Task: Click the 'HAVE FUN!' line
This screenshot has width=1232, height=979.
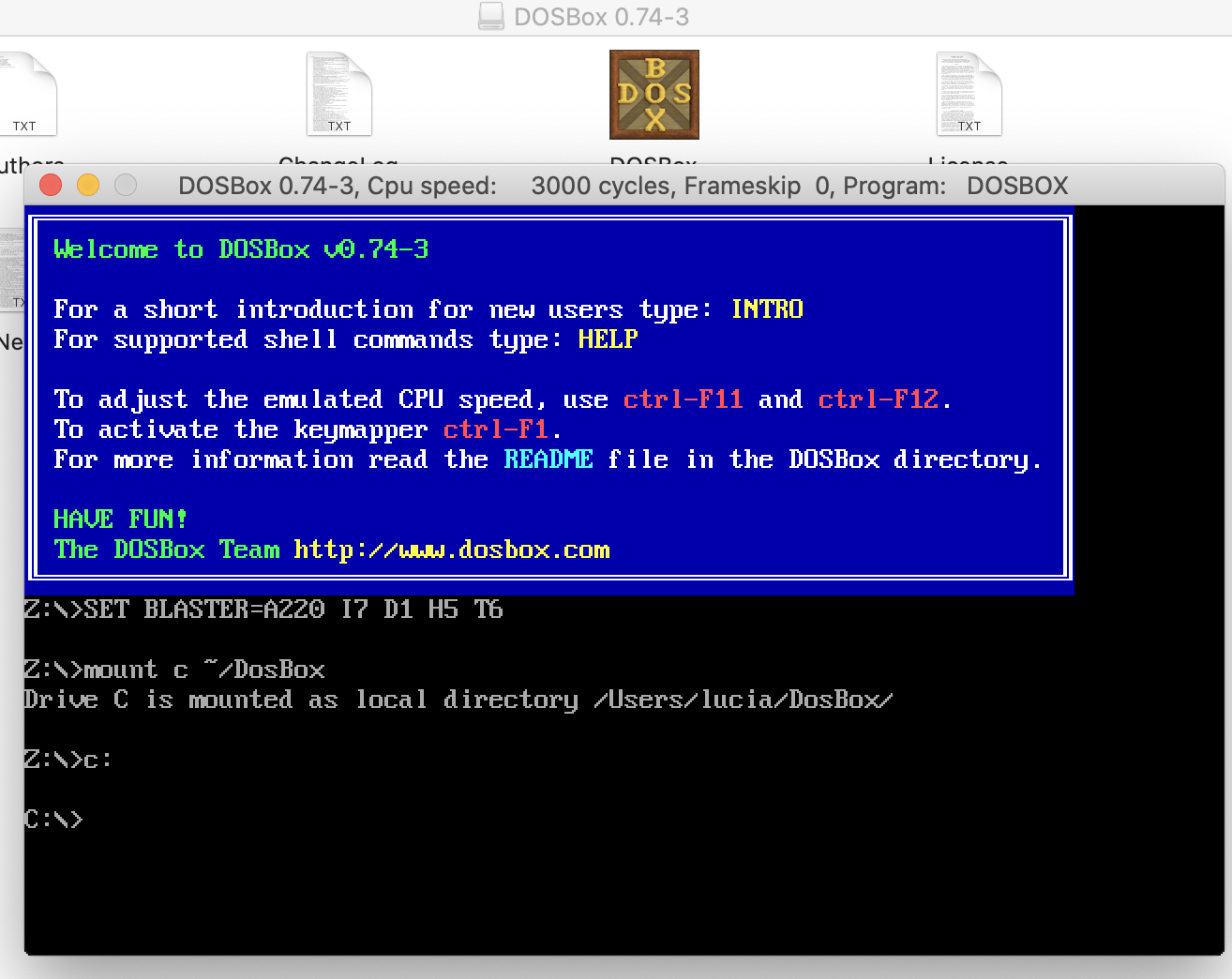Action: [120, 520]
